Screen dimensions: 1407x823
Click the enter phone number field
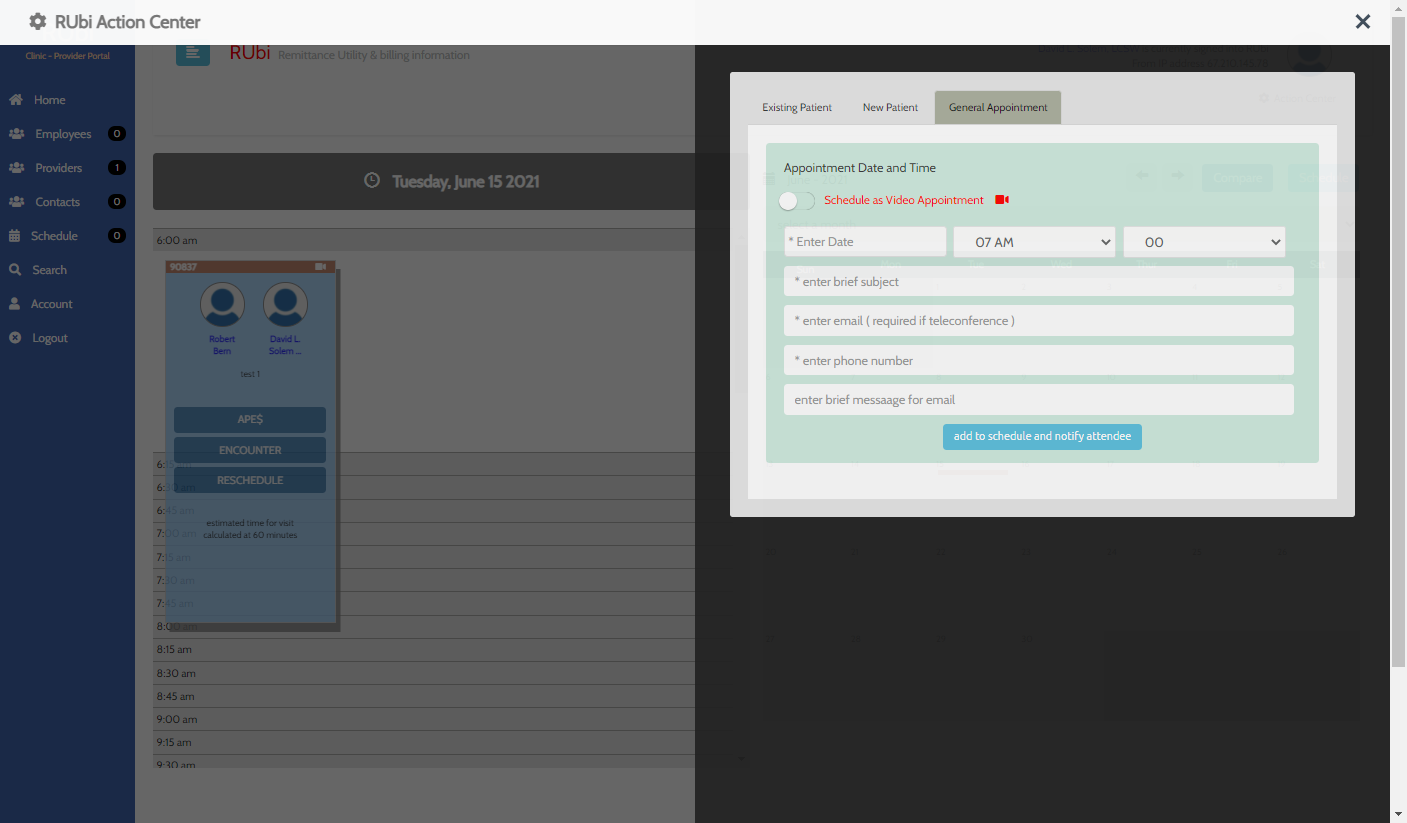pos(1038,361)
